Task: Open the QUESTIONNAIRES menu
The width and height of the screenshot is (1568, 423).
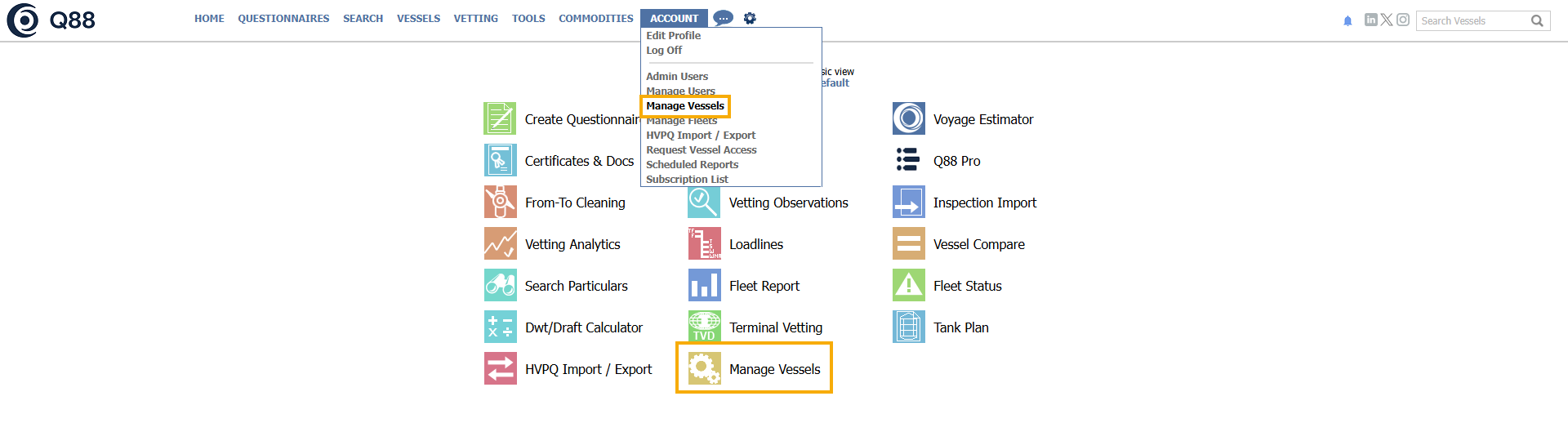Action: pyautogui.click(x=283, y=18)
